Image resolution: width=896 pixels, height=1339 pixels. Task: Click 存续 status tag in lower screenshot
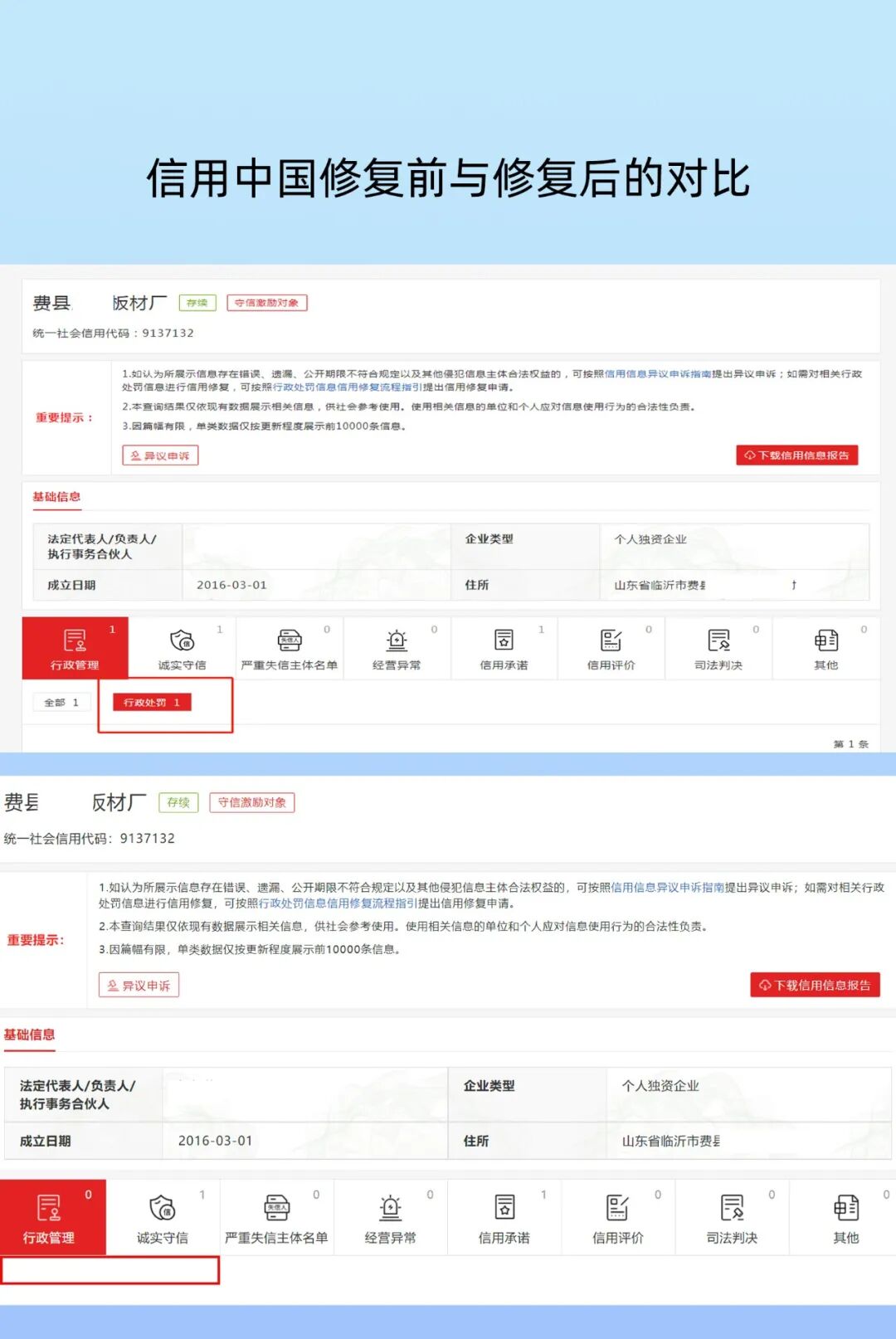(178, 802)
